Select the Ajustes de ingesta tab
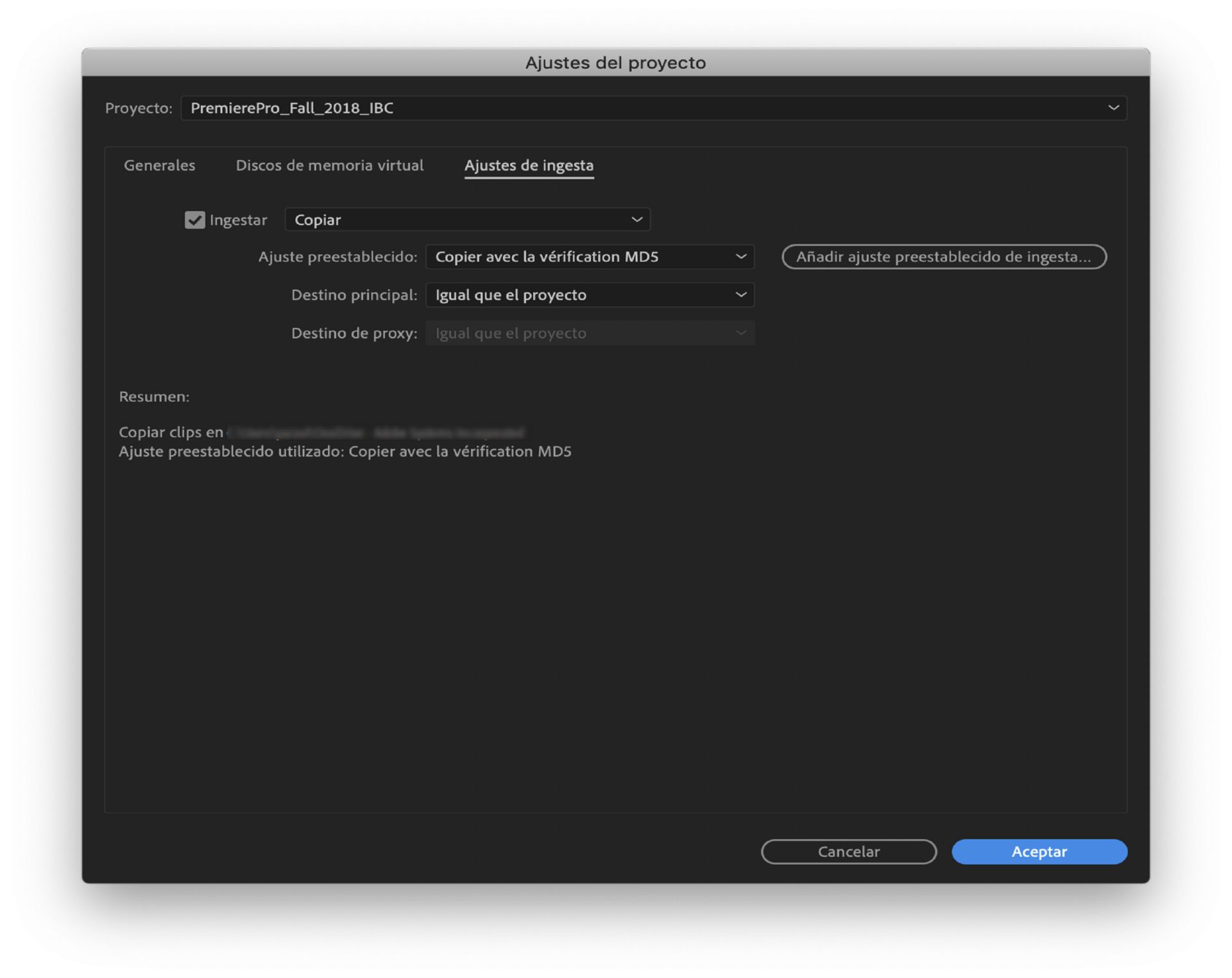Screen dimensions: 1232x978 tap(529, 166)
